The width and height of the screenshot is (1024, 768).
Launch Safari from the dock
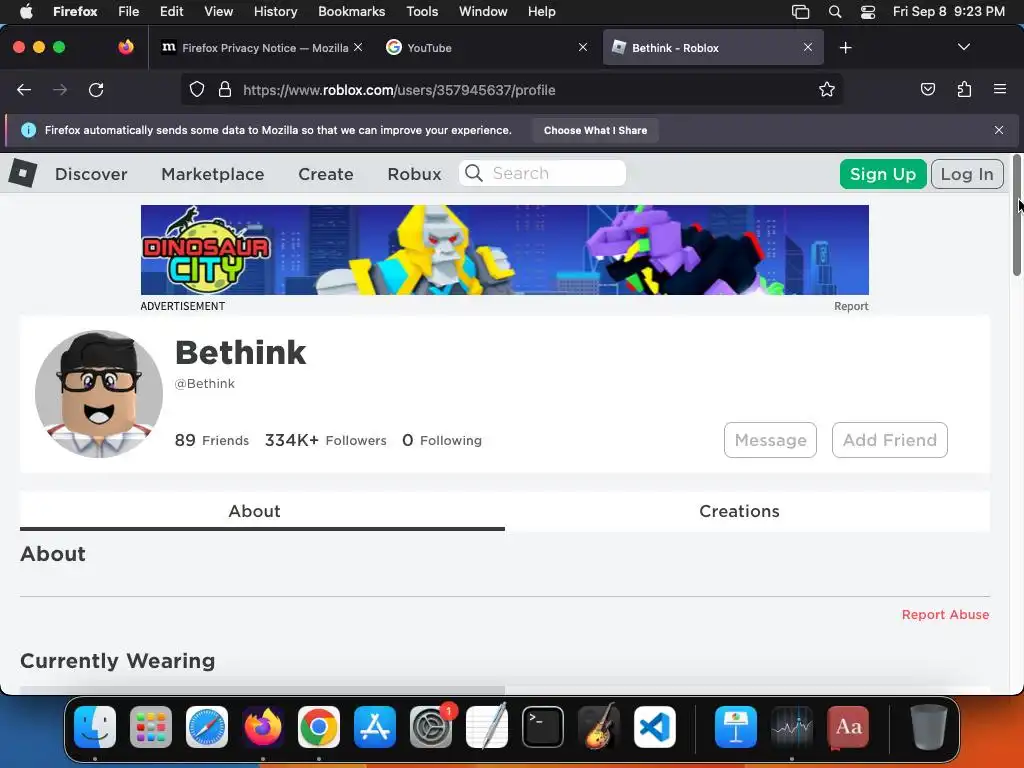(207, 727)
